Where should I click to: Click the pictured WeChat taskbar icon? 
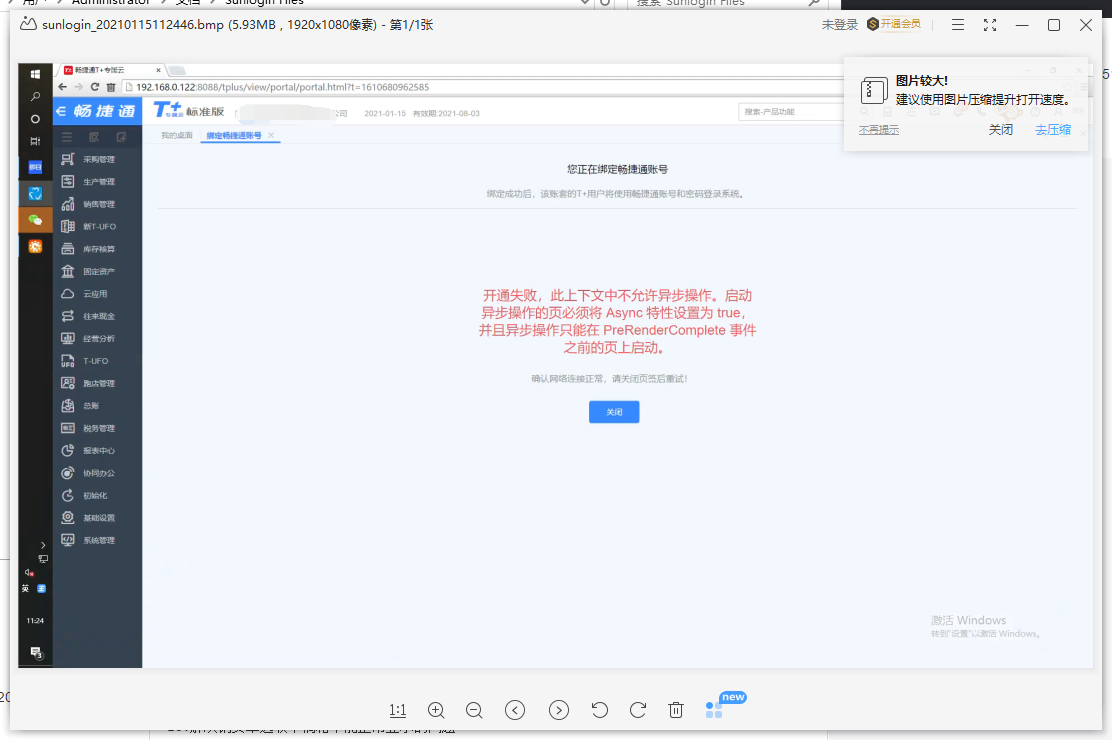point(35,220)
